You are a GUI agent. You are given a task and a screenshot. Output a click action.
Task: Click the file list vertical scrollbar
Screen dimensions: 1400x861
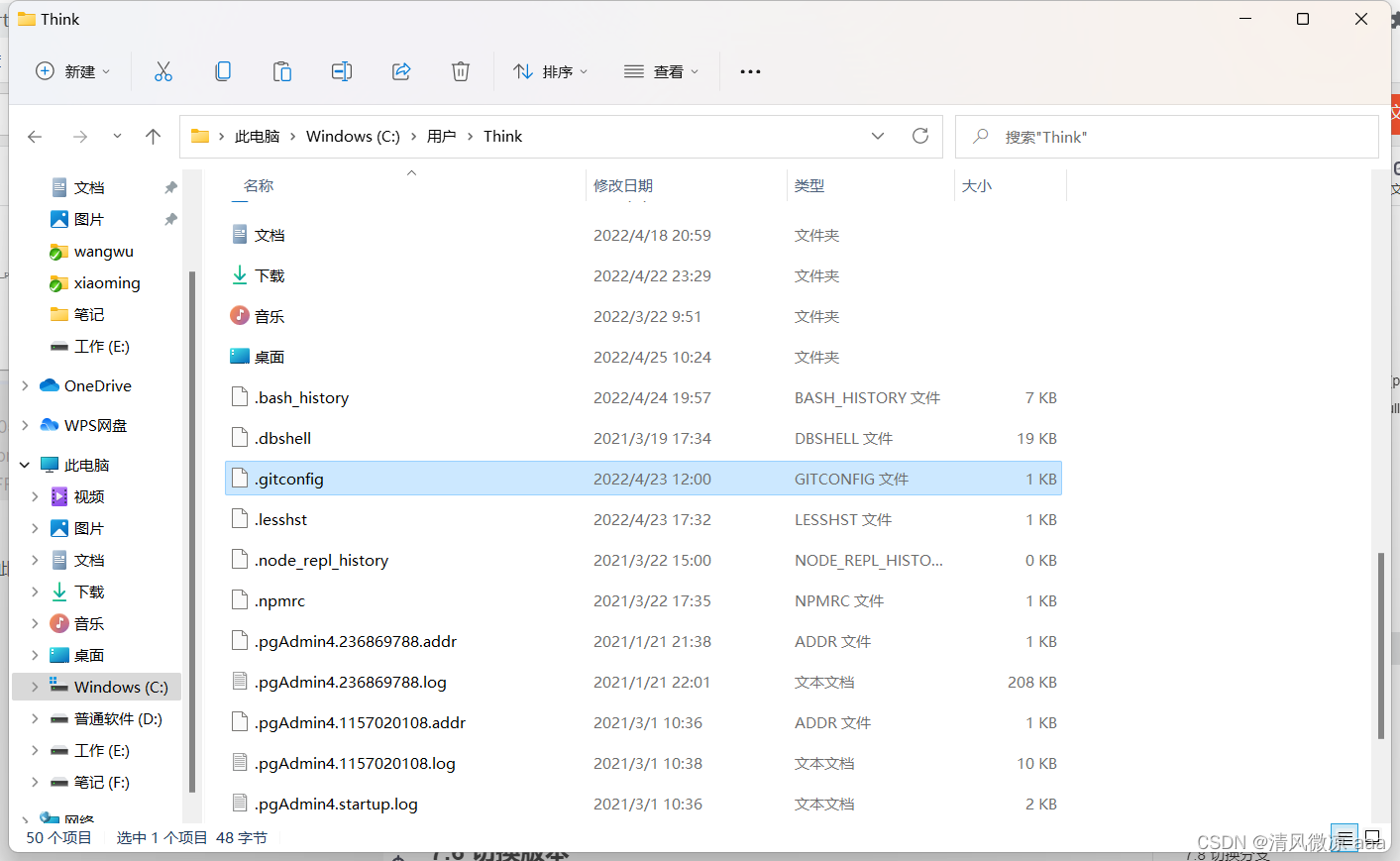pos(1380,646)
